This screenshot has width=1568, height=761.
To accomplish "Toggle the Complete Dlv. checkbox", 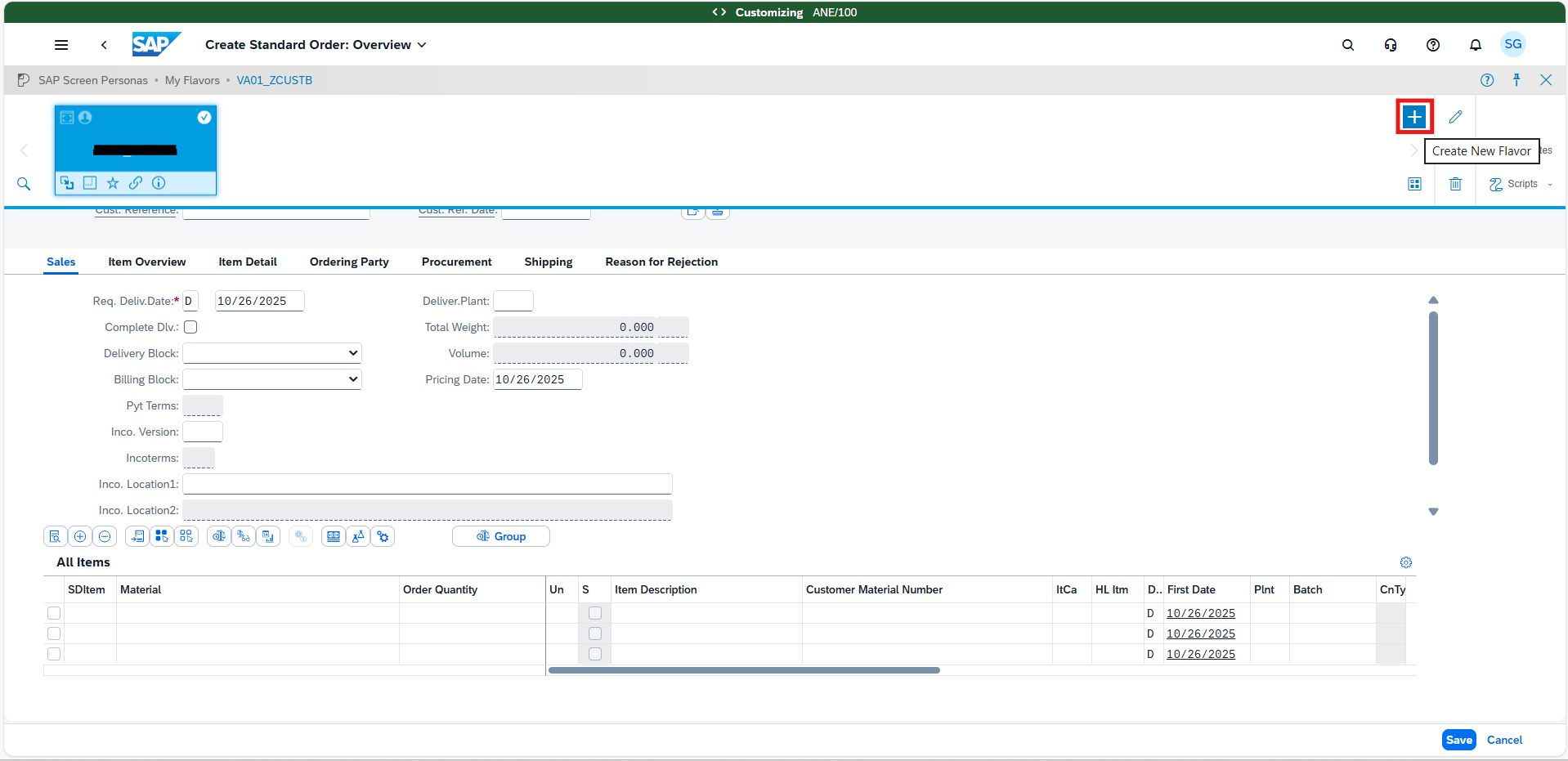I will [x=190, y=327].
